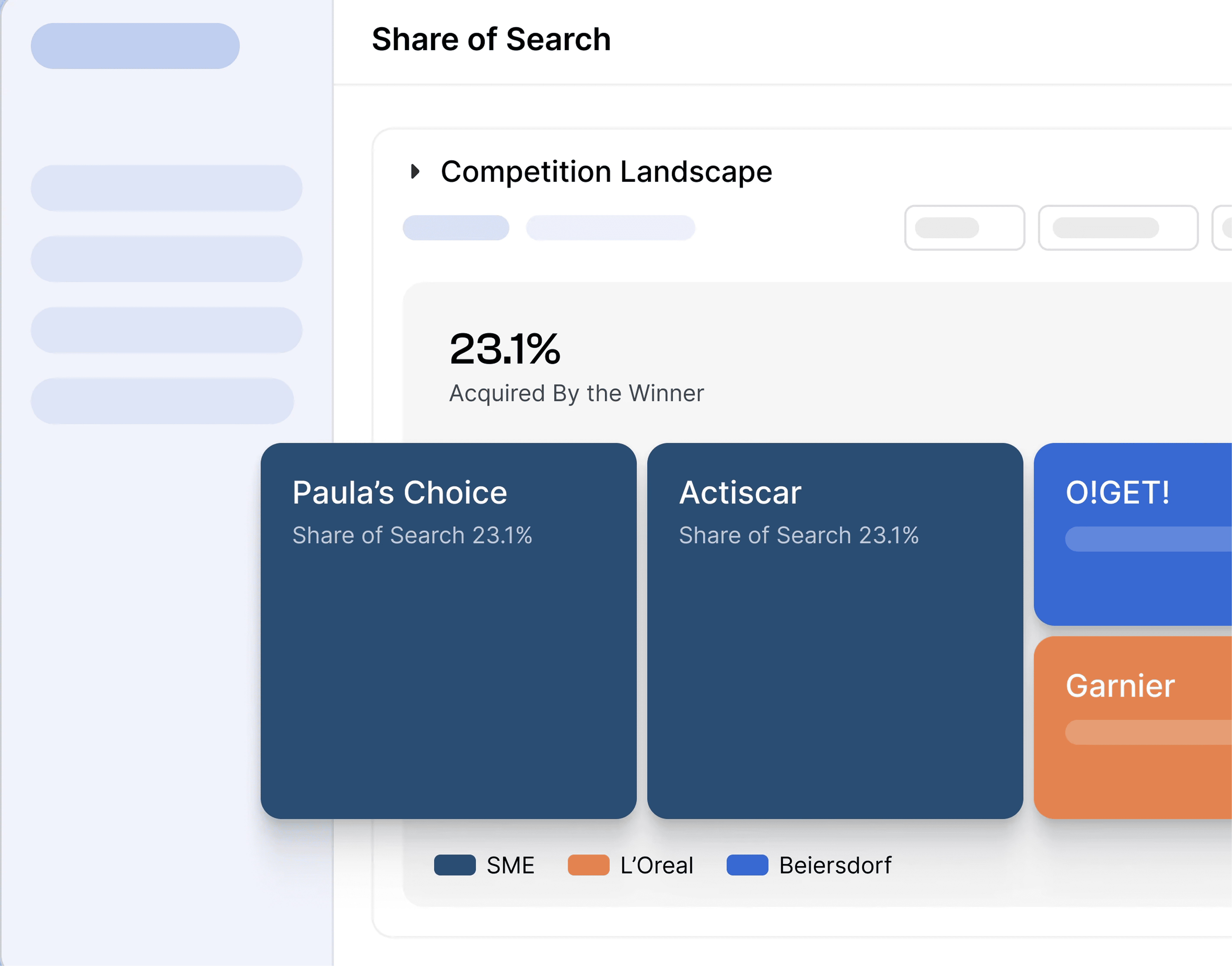Select the first sidebar navigation item
The height and width of the screenshot is (966, 1232).
pyautogui.click(x=166, y=188)
